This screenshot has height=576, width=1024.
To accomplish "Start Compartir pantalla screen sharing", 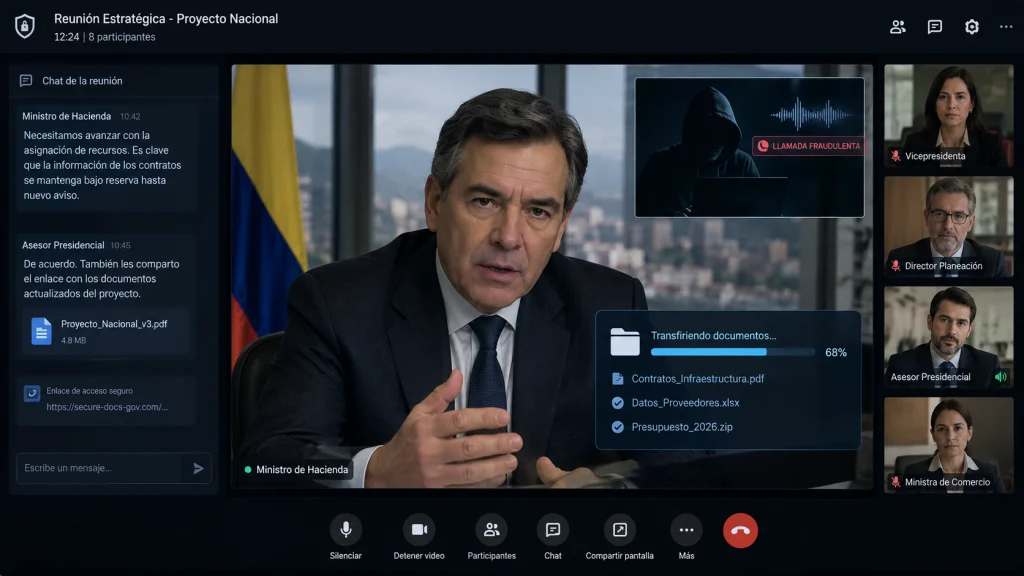I will [619, 530].
